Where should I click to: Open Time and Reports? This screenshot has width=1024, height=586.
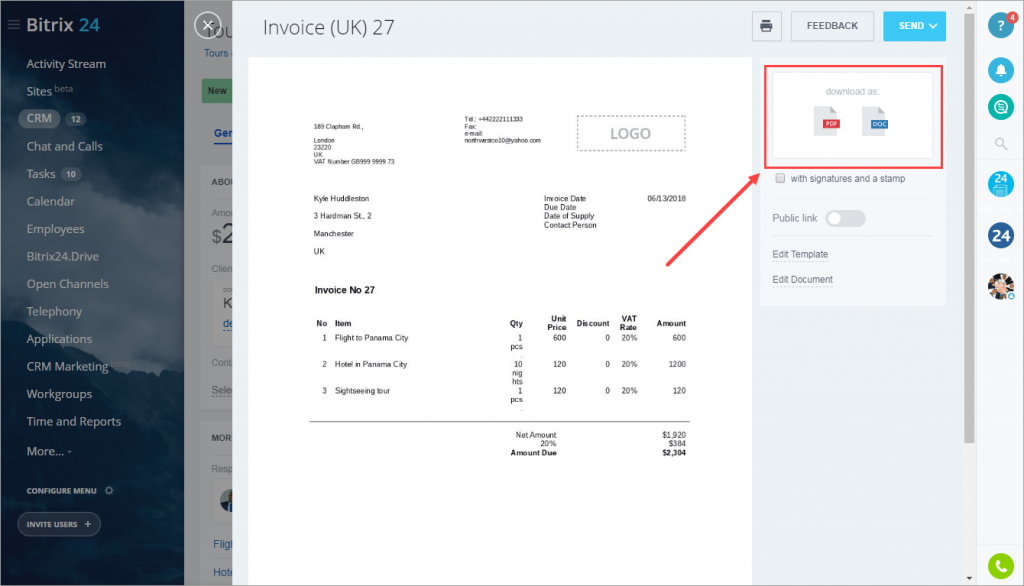pyautogui.click(x=74, y=421)
